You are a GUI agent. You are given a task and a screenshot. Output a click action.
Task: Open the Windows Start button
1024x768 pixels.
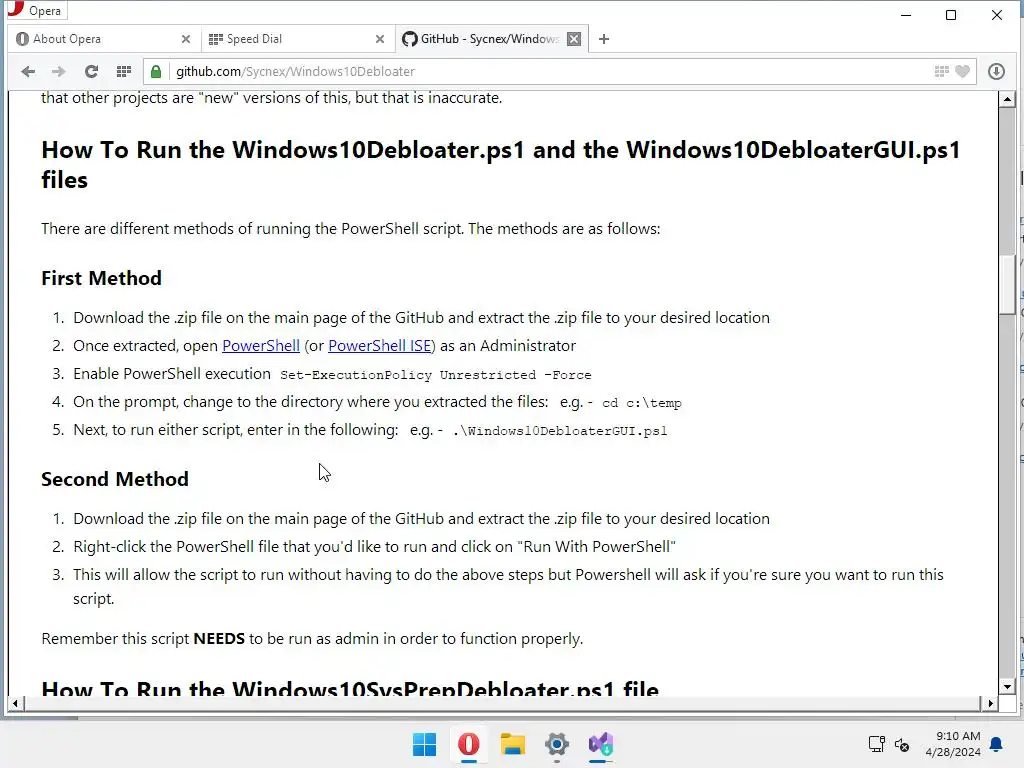pos(424,744)
